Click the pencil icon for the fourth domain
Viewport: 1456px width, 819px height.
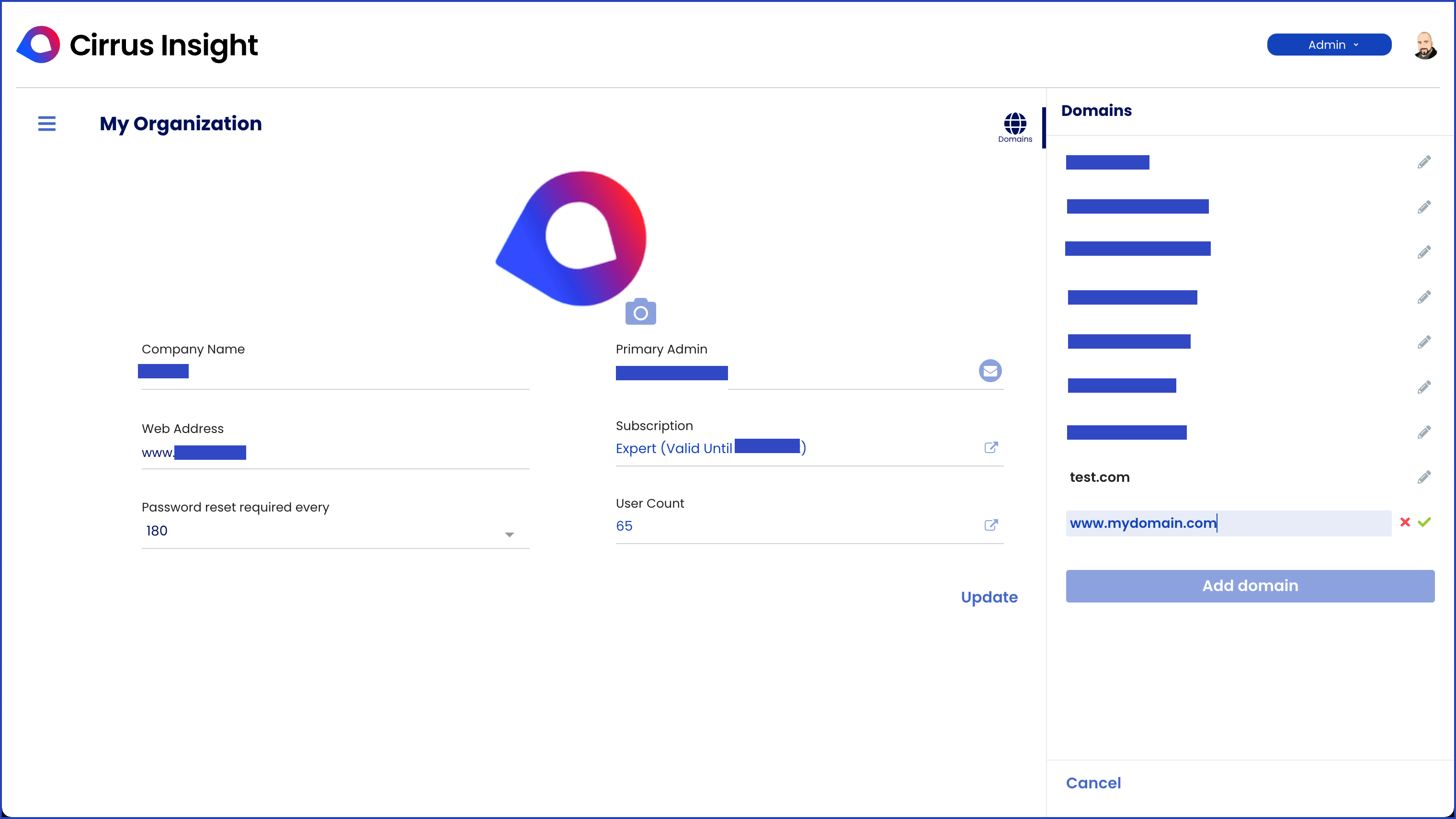[x=1424, y=297]
